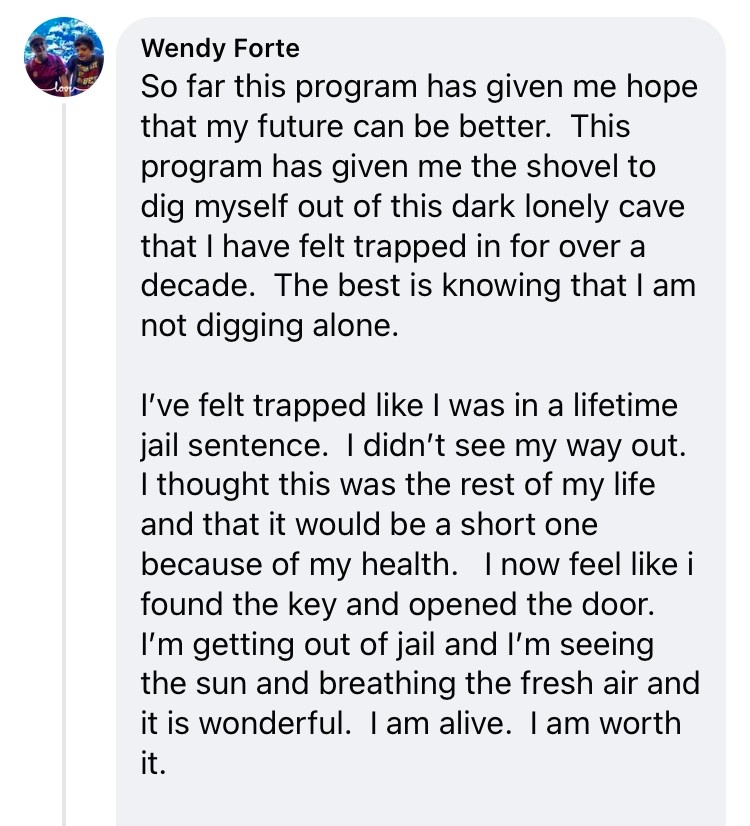Click the vertical reply thread line
This screenshot has height=826, width=750.
[64, 464]
